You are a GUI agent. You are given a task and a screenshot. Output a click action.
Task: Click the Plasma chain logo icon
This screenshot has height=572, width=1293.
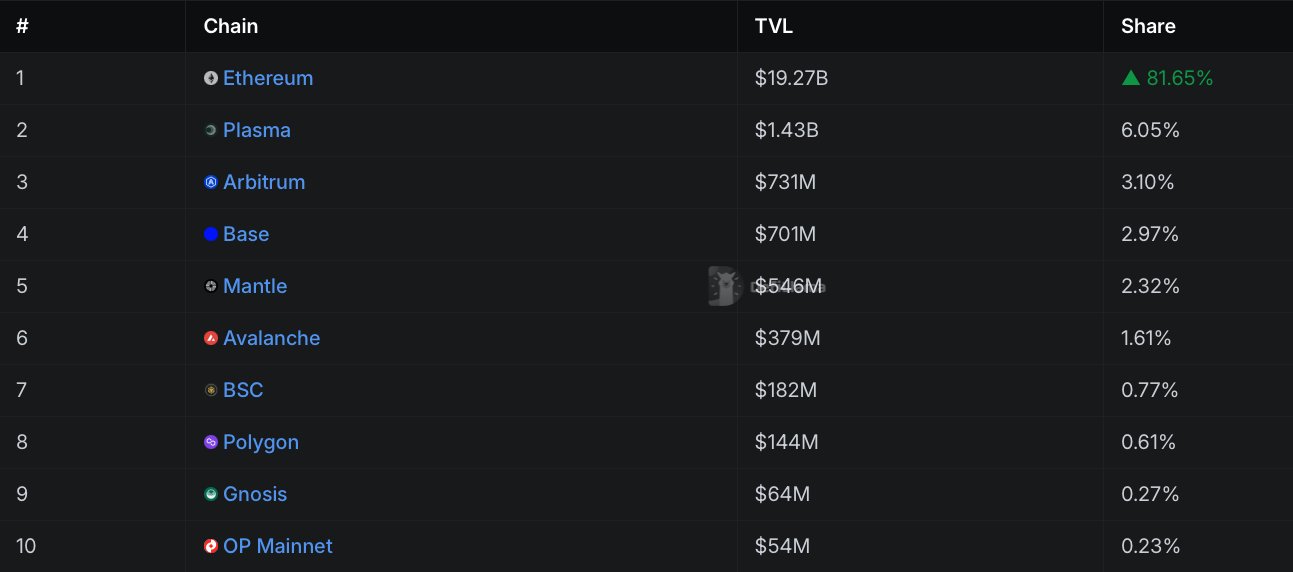point(211,130)
